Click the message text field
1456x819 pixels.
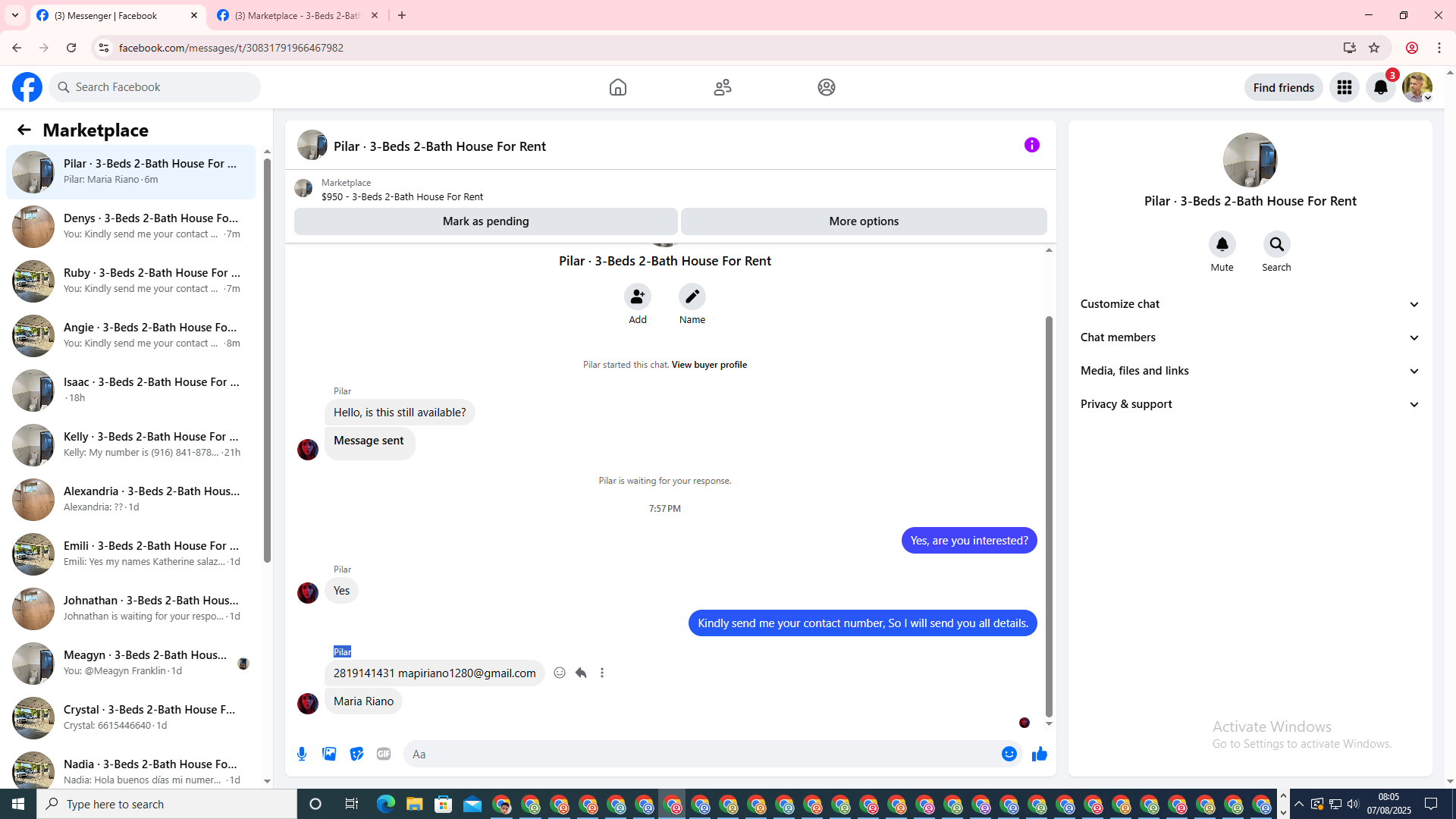click(x=704, y=754)
